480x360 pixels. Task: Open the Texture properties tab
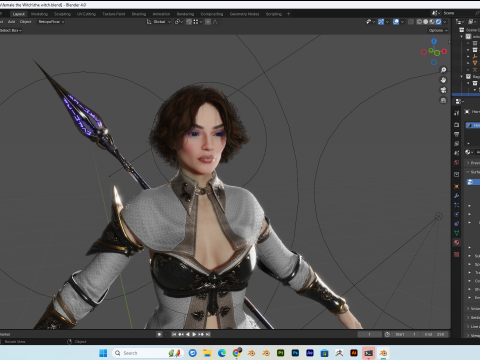point(457,254)
